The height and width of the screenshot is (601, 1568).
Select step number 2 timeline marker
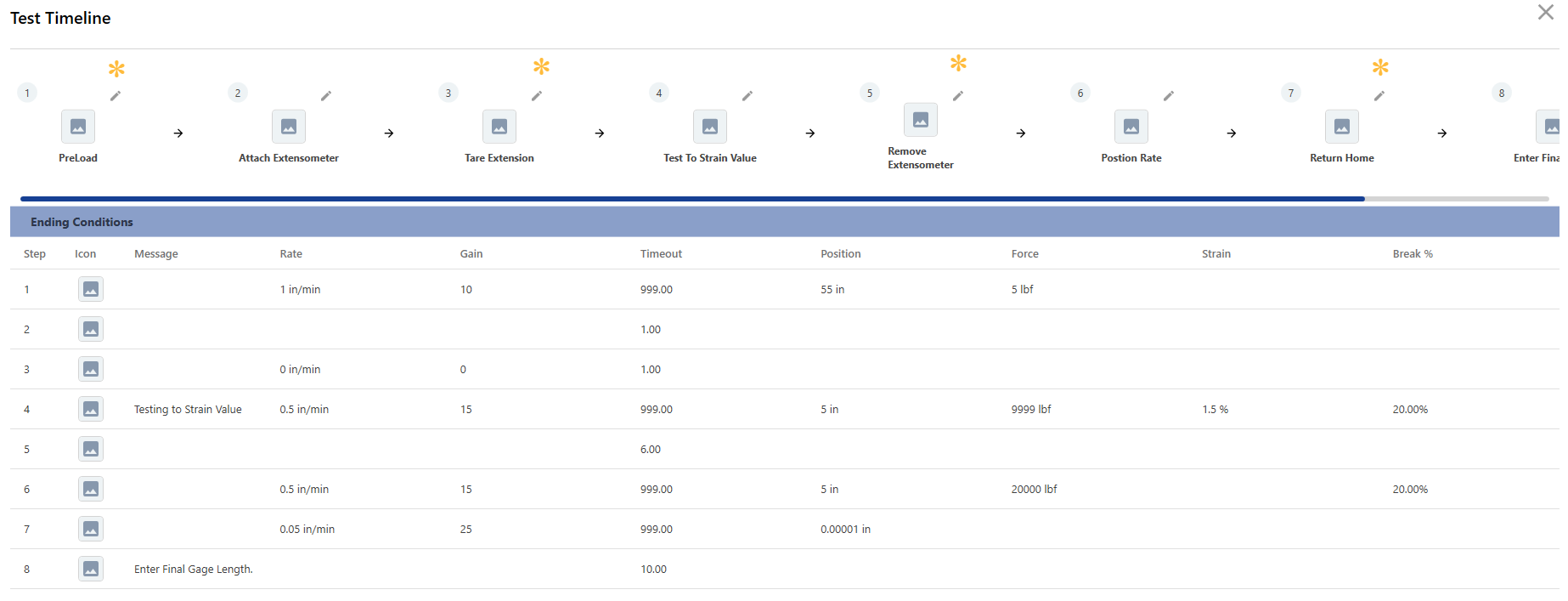tap(238, 93)
